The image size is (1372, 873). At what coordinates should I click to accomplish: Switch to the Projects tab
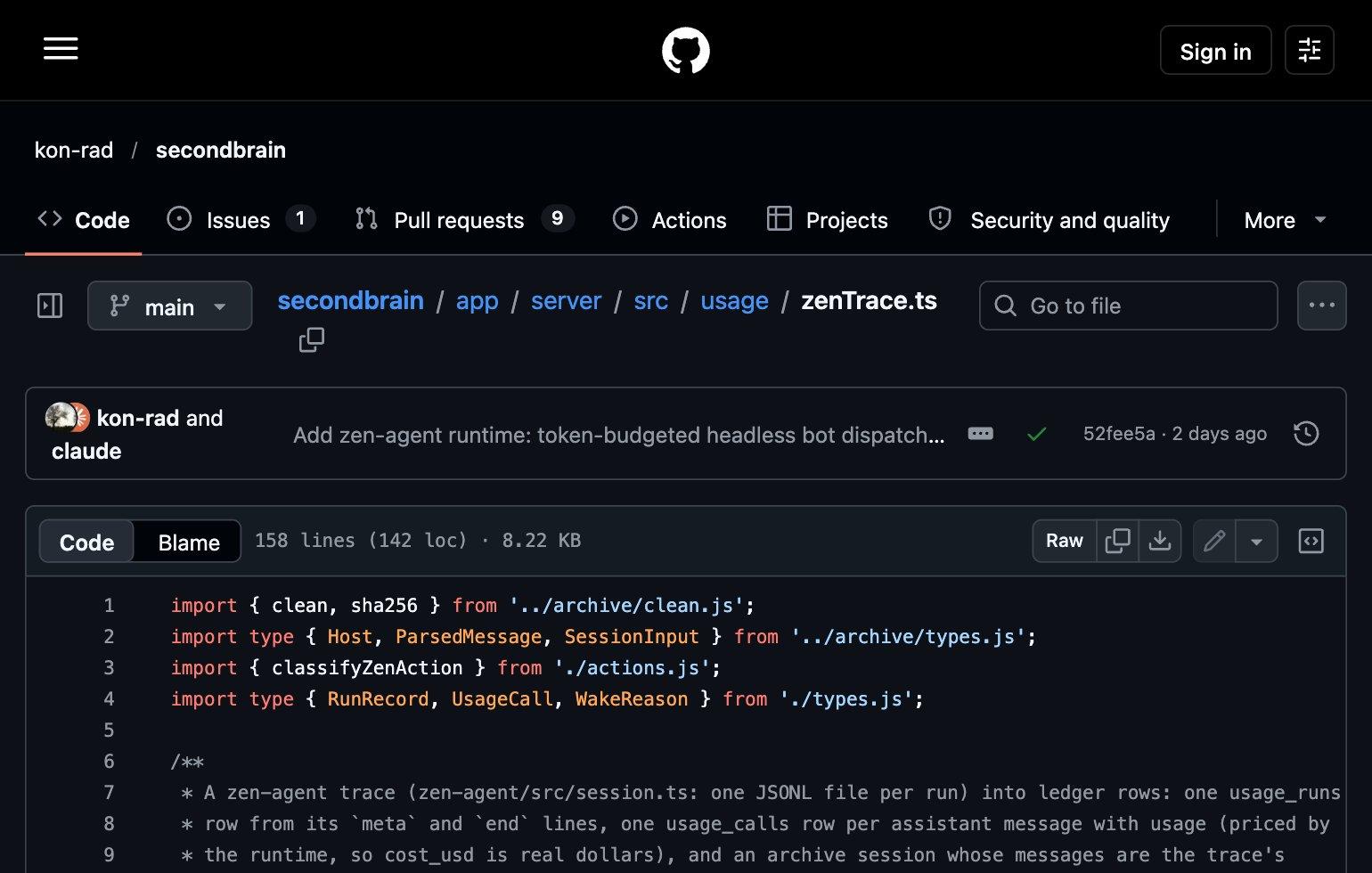pyautogui.click(x=827, y=219)
